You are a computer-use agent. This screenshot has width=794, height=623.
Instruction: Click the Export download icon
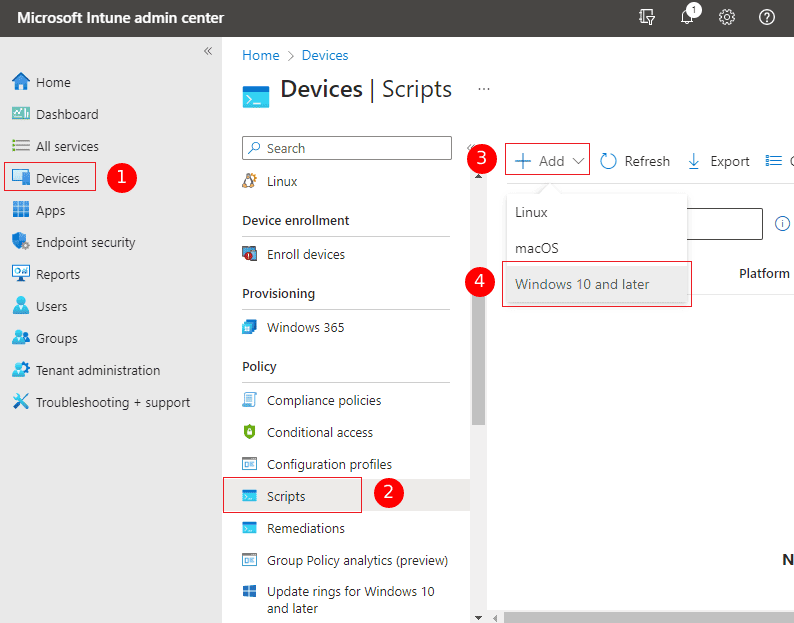click(694, 161)
